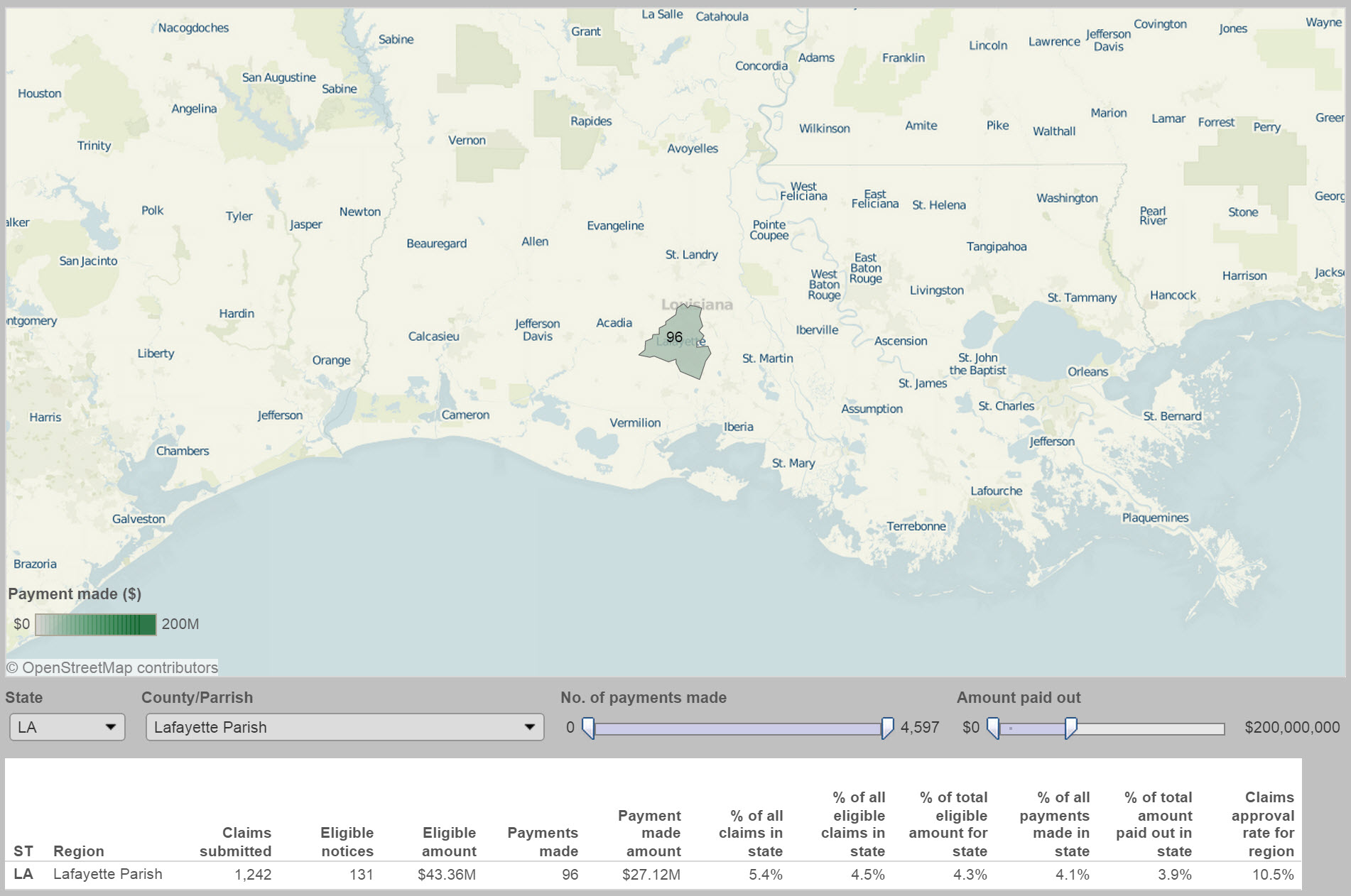Click the Eligible amount column header
This screenshot has height=896, width=1351.
pos(449,841)
